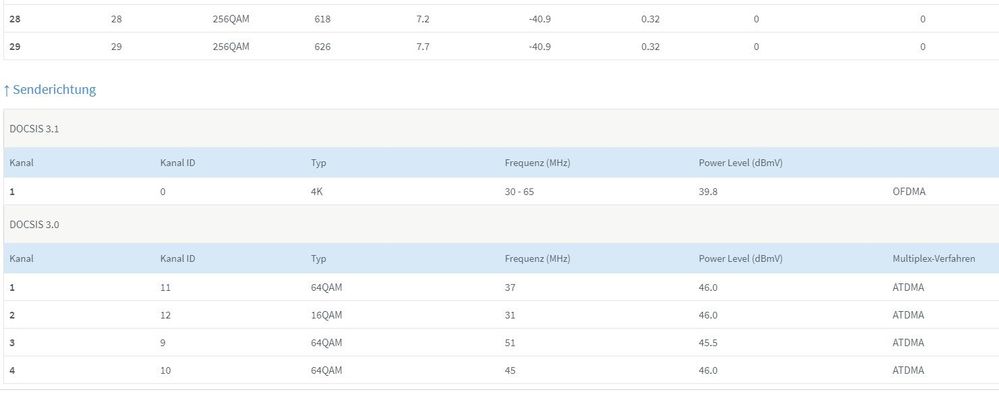Viewport: 999px width, 409px height.
Task: Select the frequency 51 cell
Action: click(x=510, y=343)
